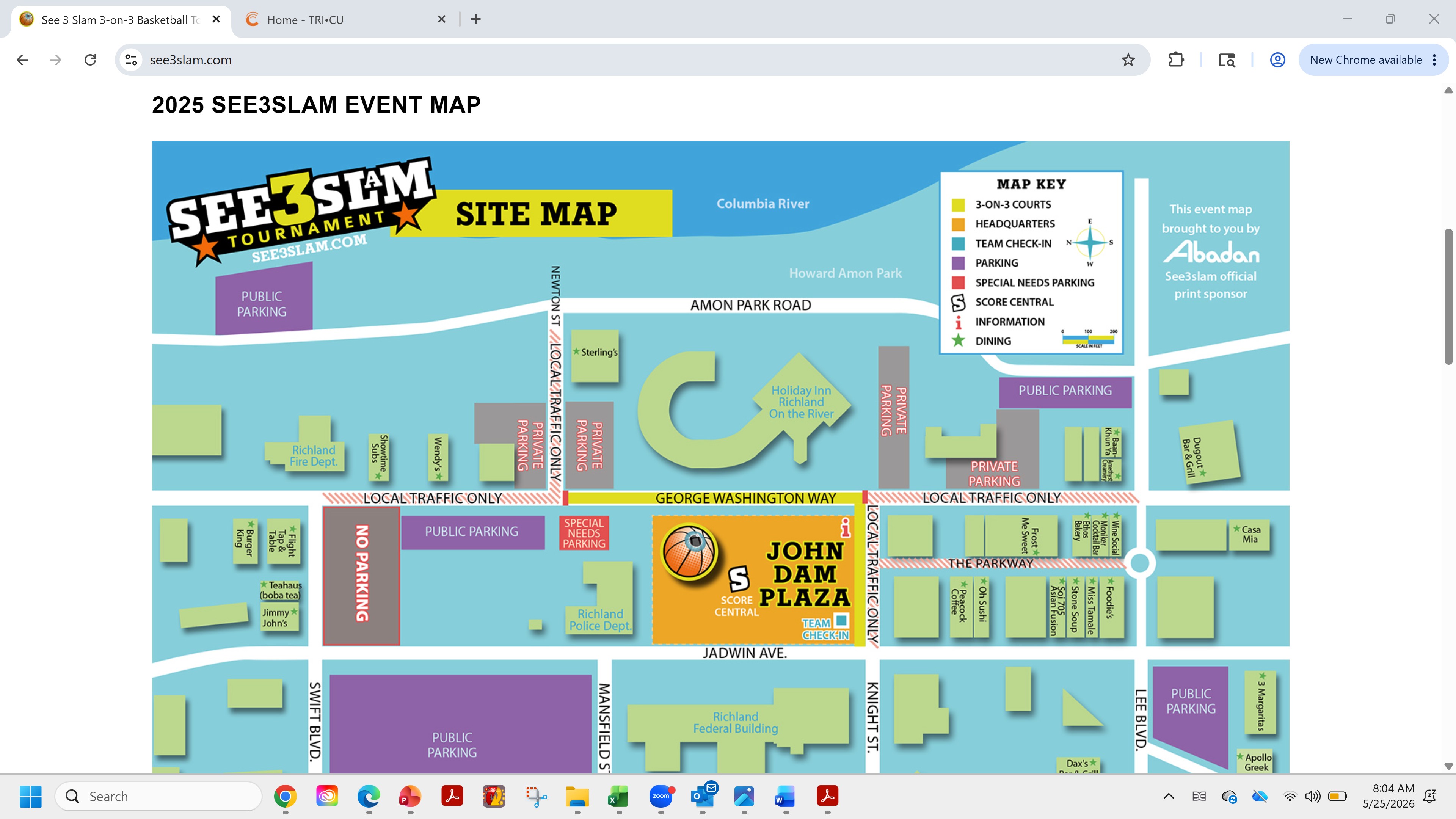
Task: Click the red SPECIAL NEEDS PARKING key swatch
Action: 958,282
